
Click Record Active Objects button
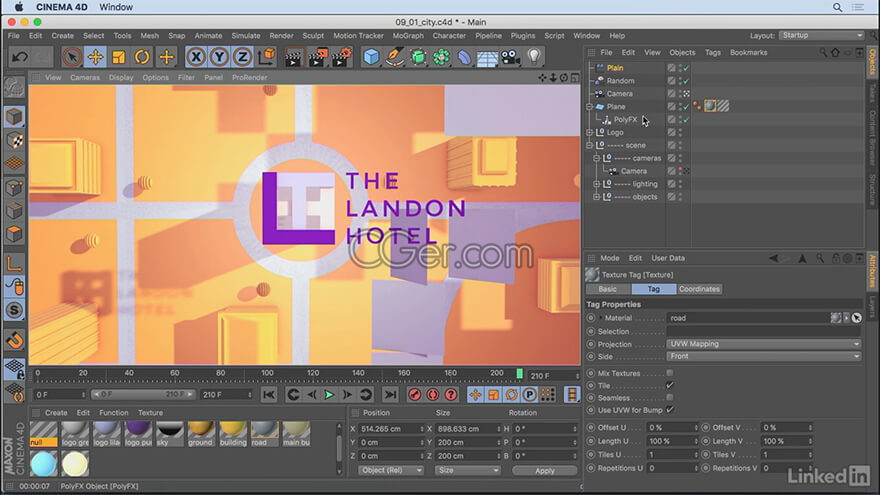coord(415,395)
